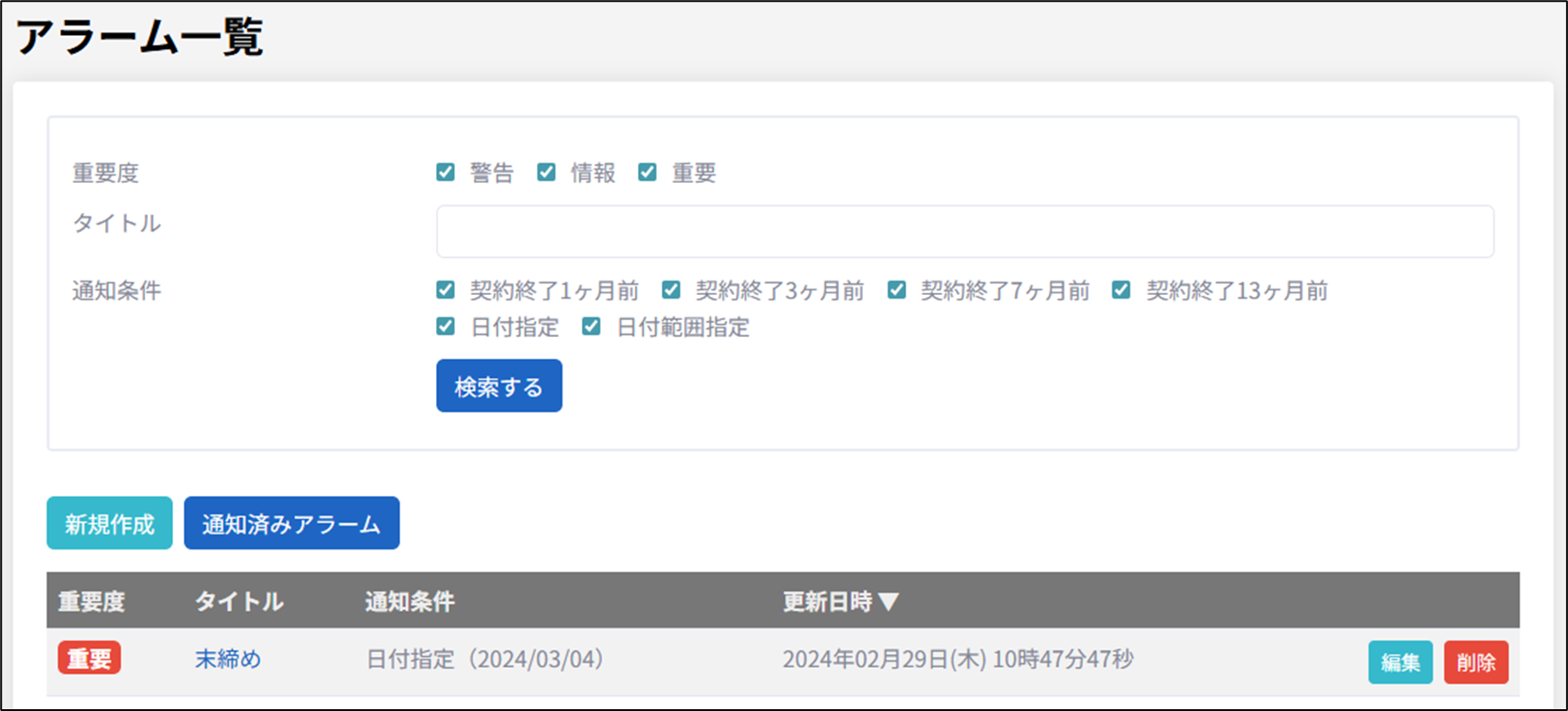Click the 重要度 table column header
This screenshot has width=1568, height=711.
91,602
